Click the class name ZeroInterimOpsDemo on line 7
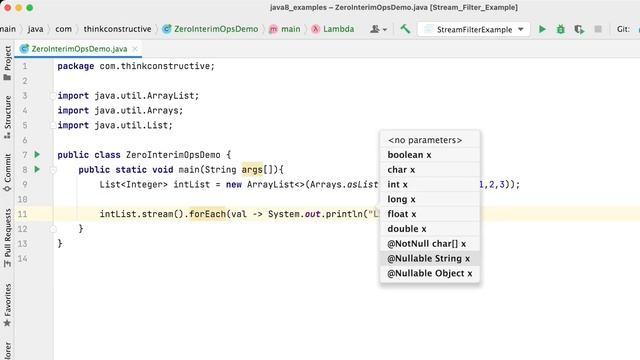The width and height of the screenshot is (640, 360). pyautogui.click(x=173, y=155)
